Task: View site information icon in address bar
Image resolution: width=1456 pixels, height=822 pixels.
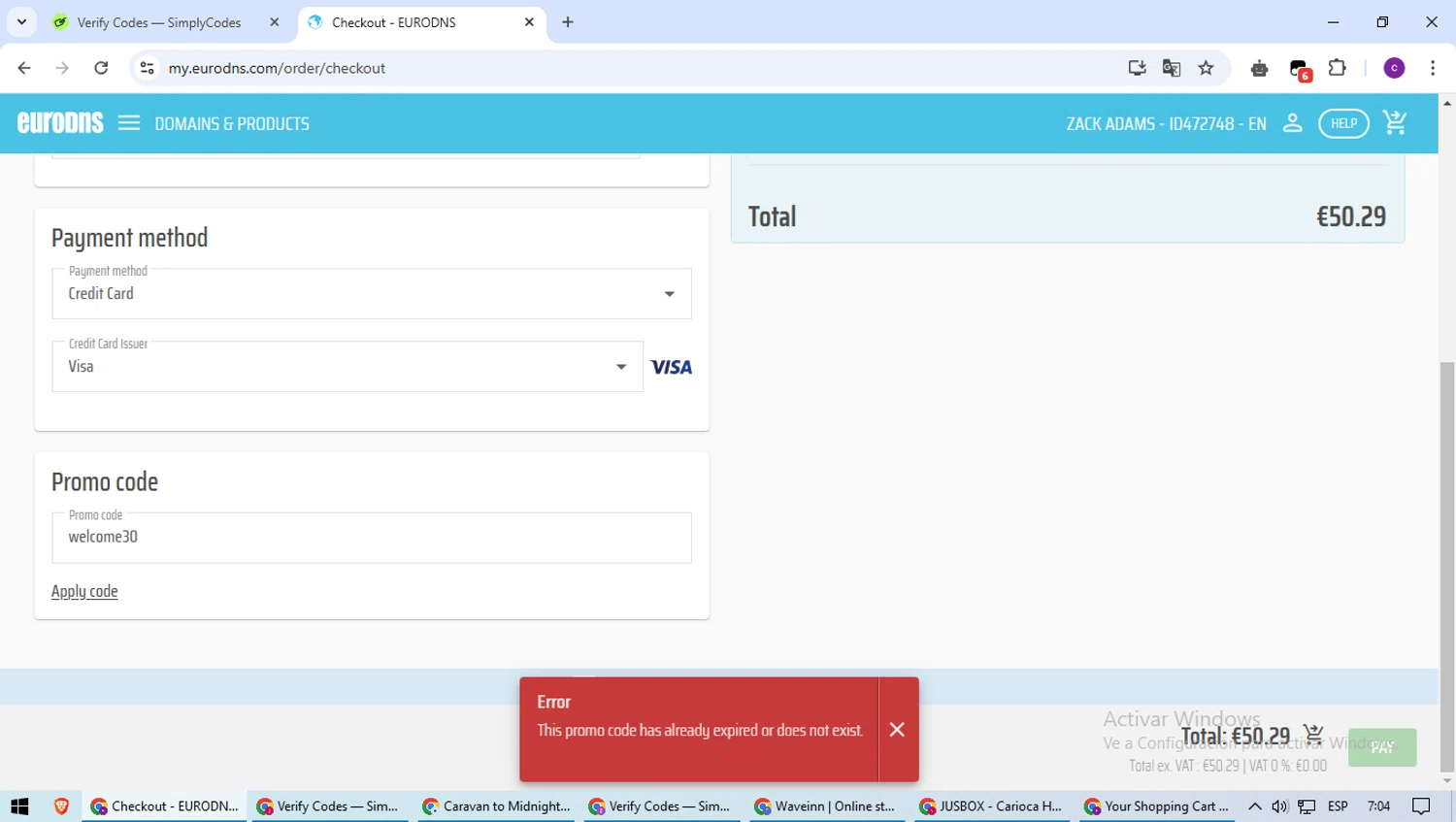Action: click(x=147, y=68)
